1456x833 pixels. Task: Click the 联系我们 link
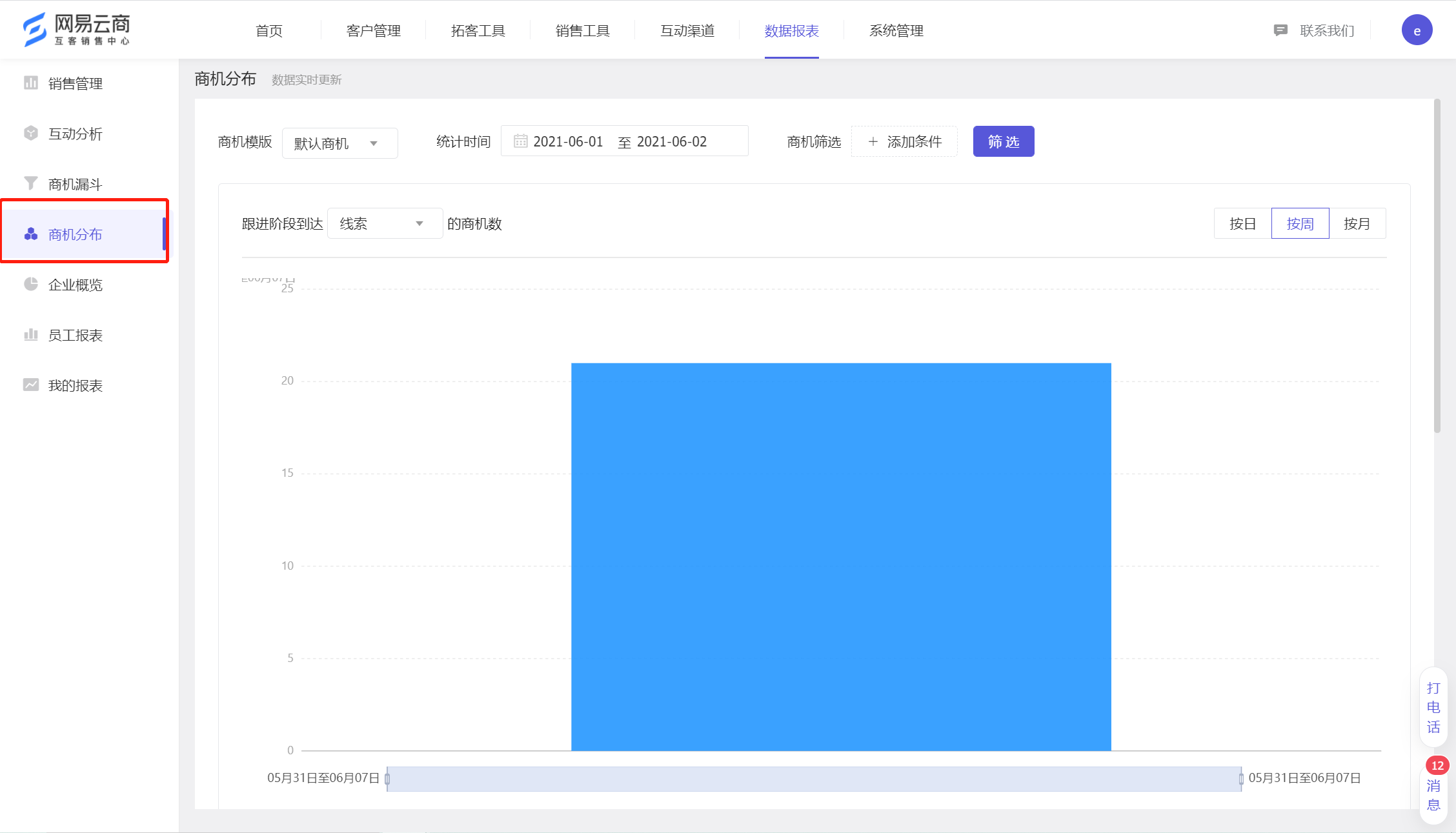tap(1327, 30)
